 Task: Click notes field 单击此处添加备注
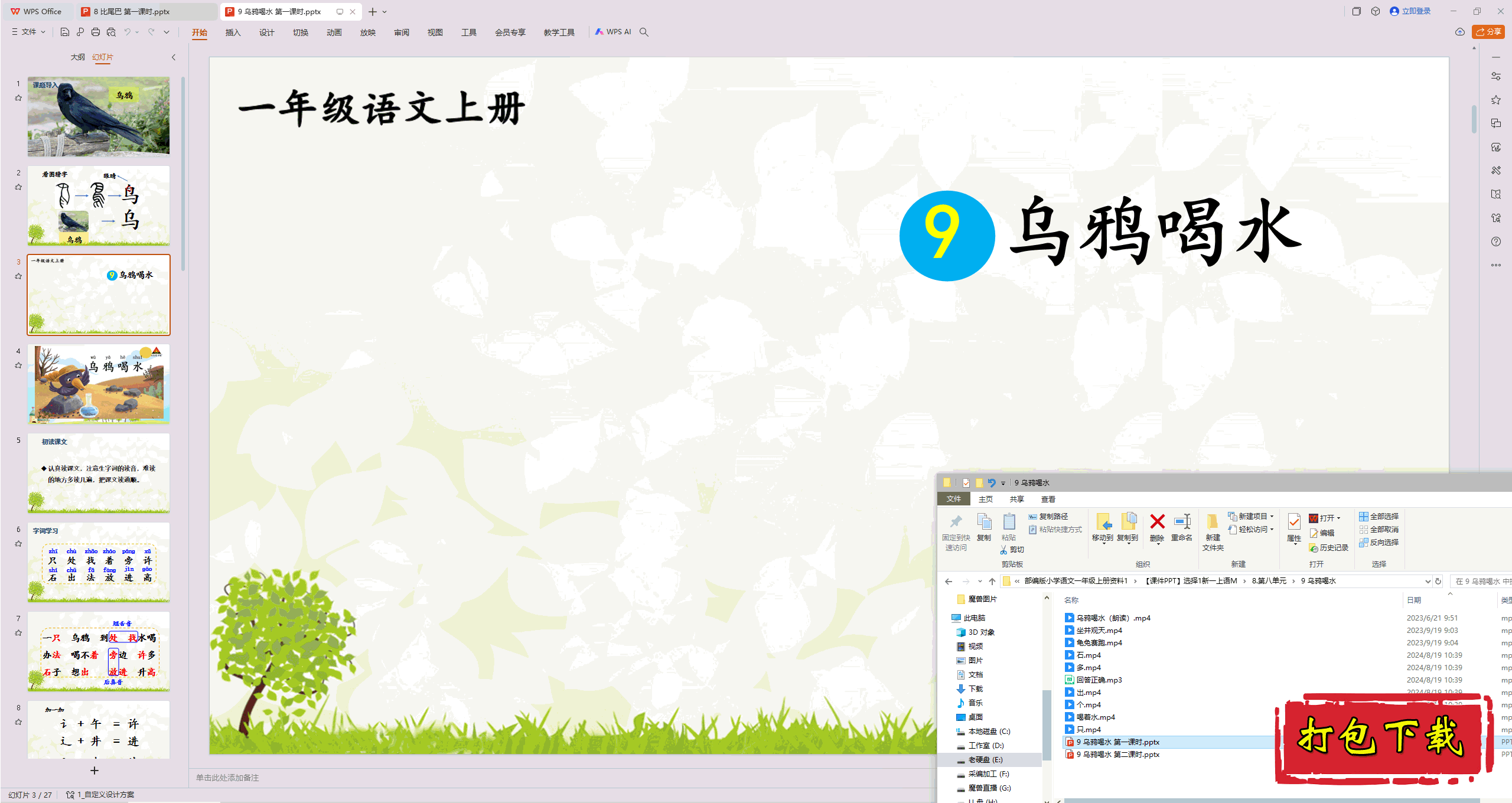[227, 778]
